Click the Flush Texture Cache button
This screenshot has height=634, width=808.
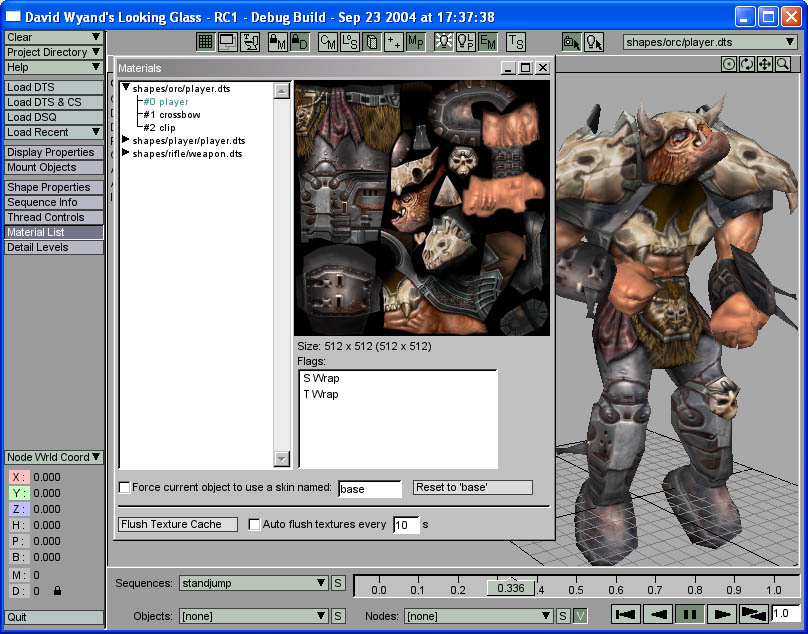[177, 524]
